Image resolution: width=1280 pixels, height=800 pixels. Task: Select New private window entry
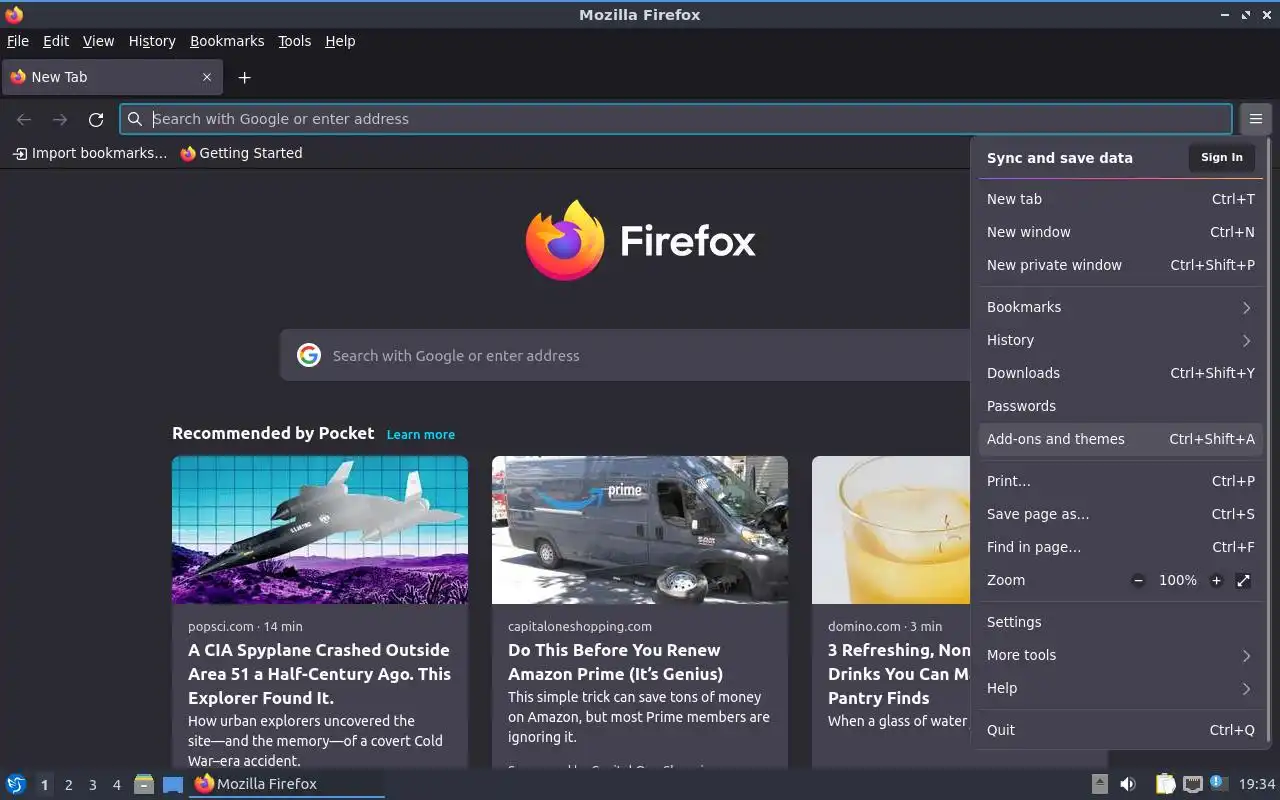pos(1119,265)
